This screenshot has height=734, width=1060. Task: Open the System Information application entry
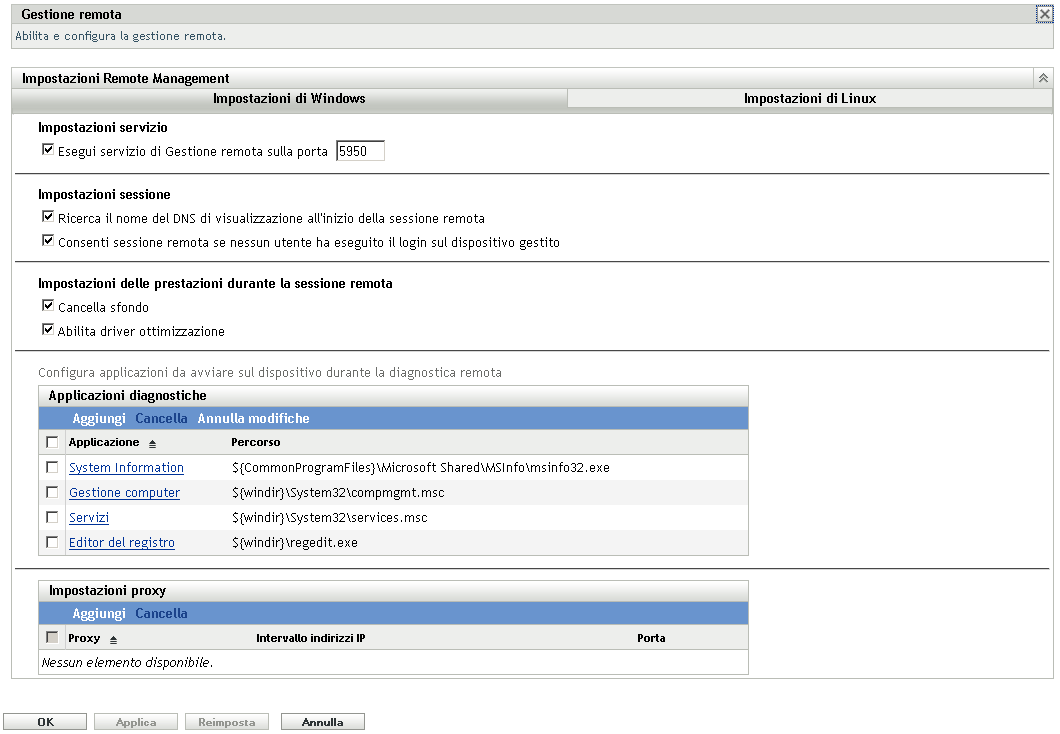[126, 467]
